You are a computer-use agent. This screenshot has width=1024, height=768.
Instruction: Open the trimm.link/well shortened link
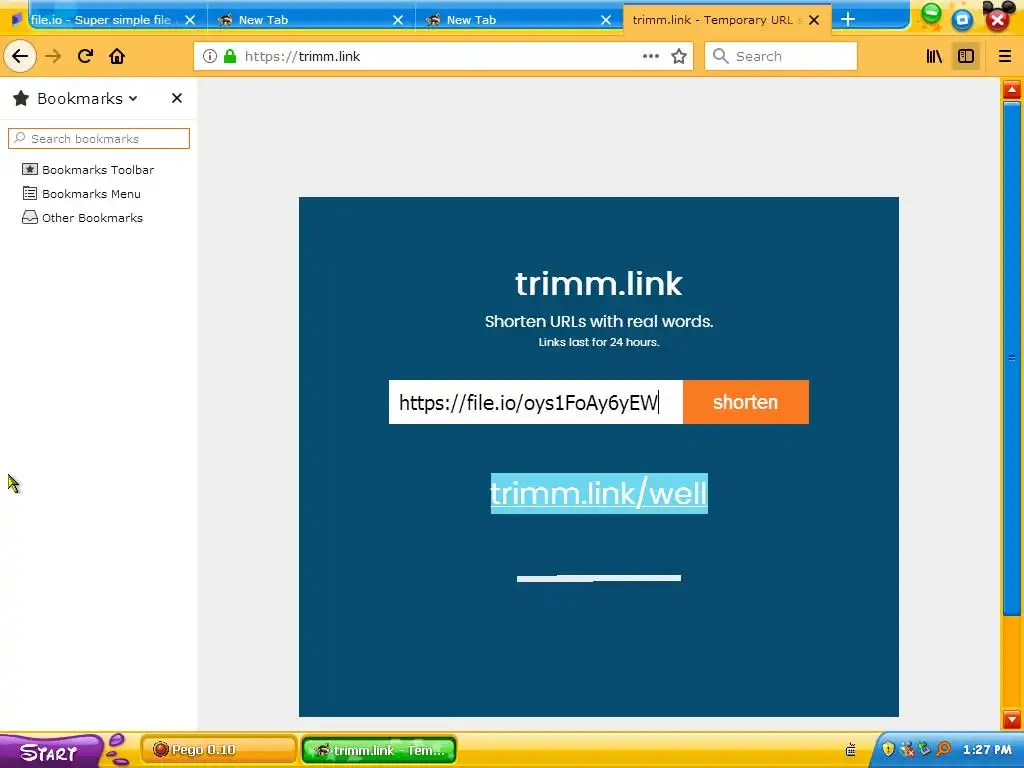tap(599, 493)
